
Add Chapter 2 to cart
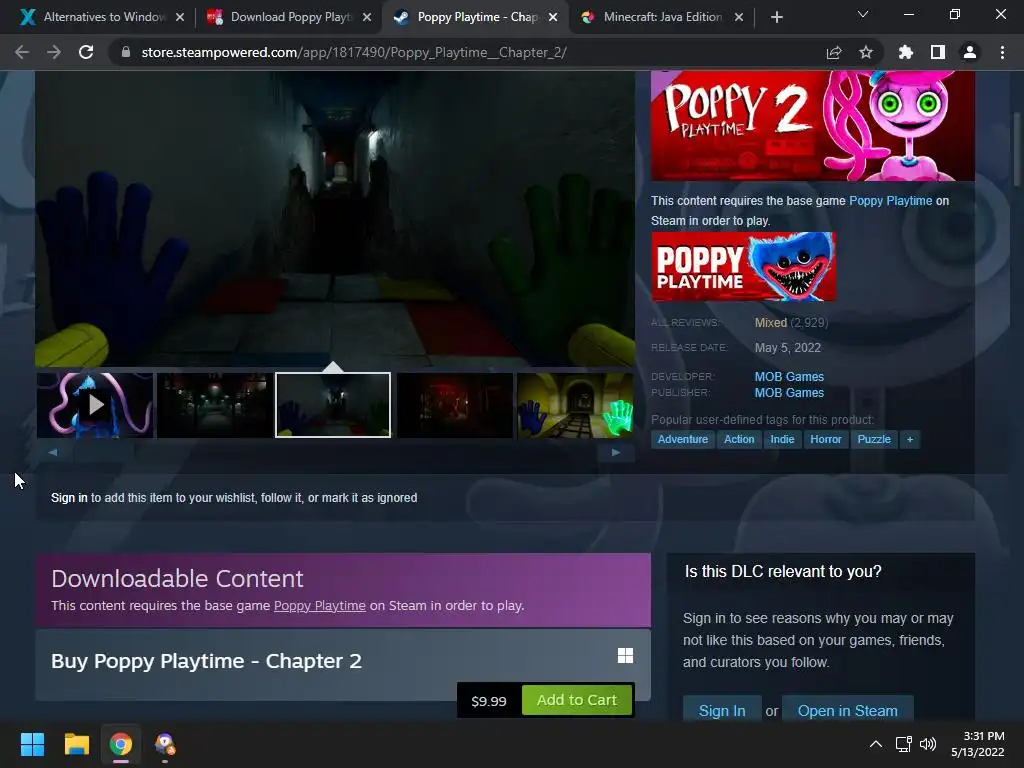[577, 700]
